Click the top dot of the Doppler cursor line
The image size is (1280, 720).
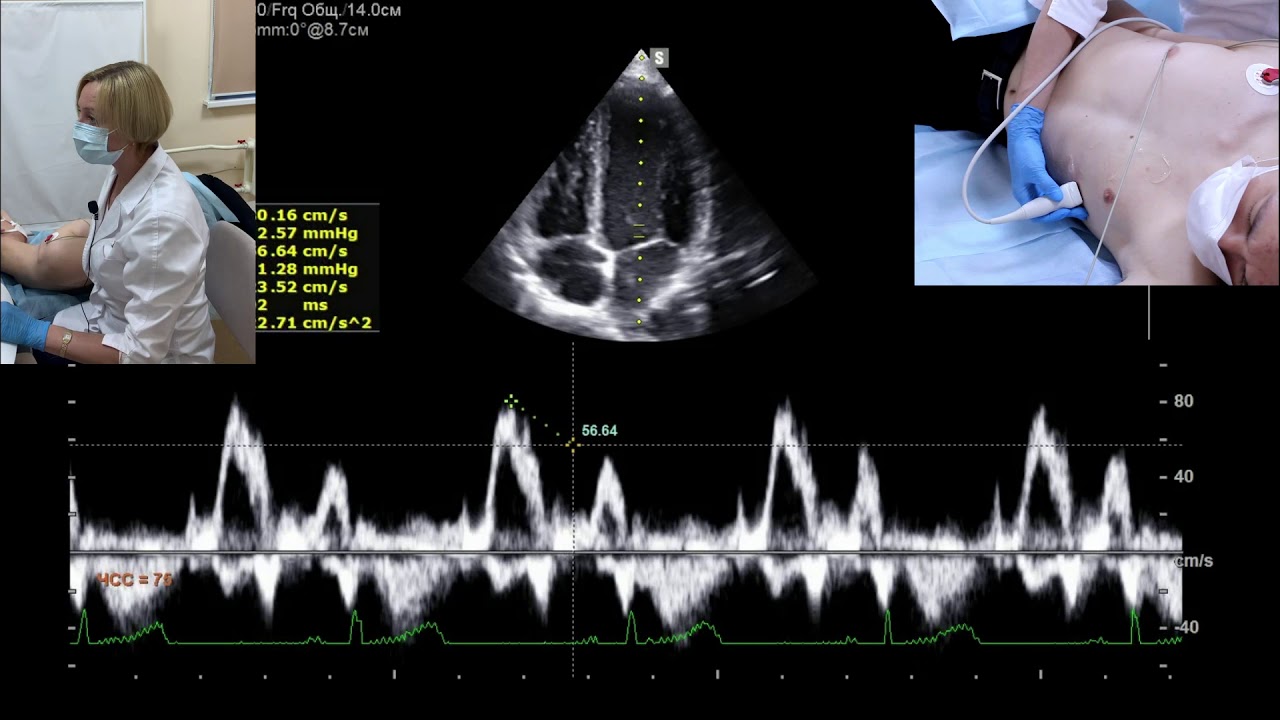click(x=642, y=57)
